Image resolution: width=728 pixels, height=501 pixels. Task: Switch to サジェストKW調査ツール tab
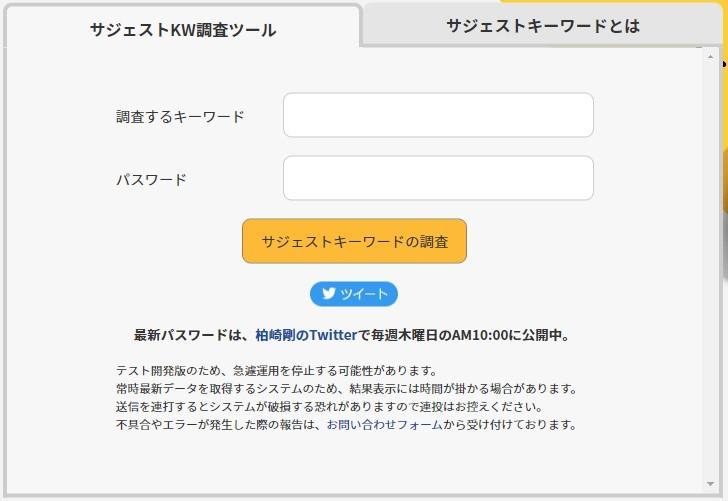[183, 29]
